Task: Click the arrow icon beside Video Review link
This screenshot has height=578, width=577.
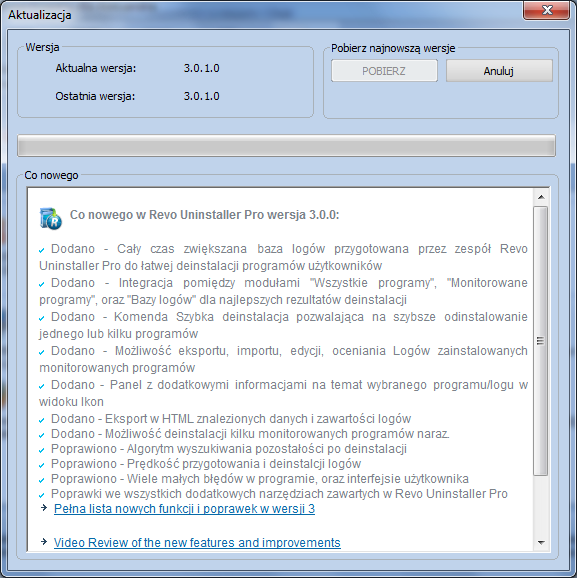Action: point(44,542)
